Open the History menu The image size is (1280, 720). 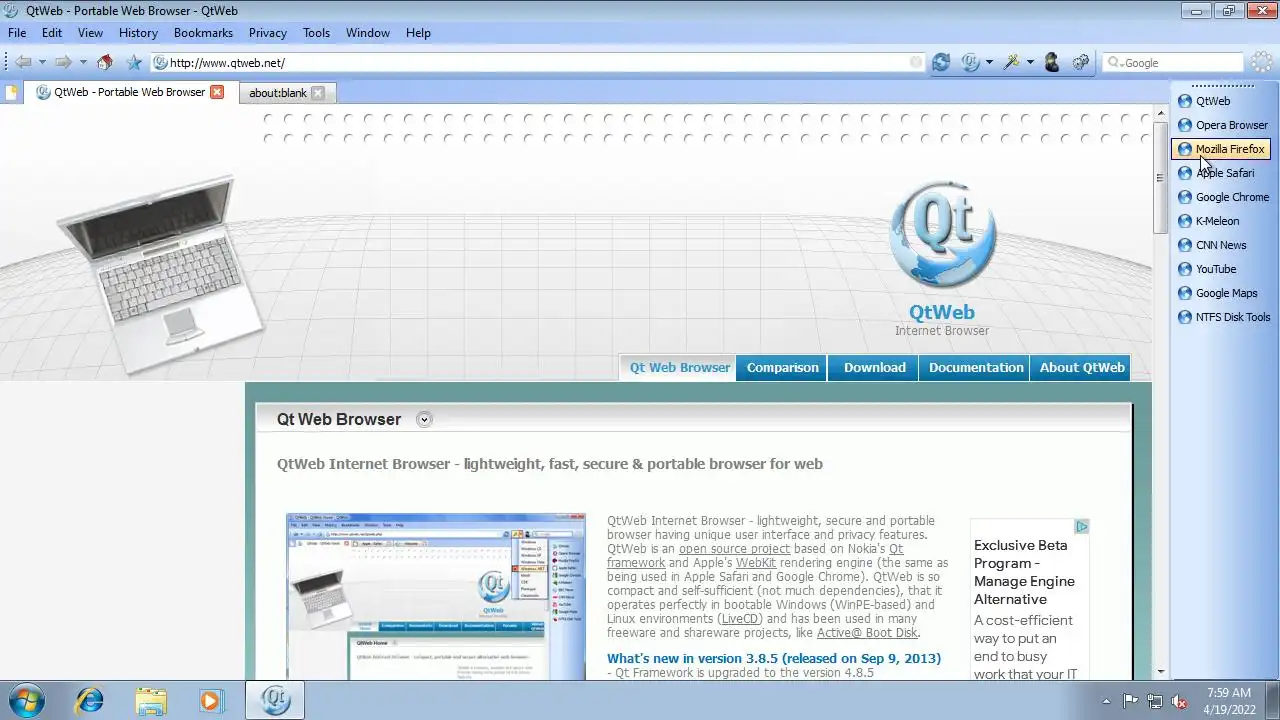(138, 33)
